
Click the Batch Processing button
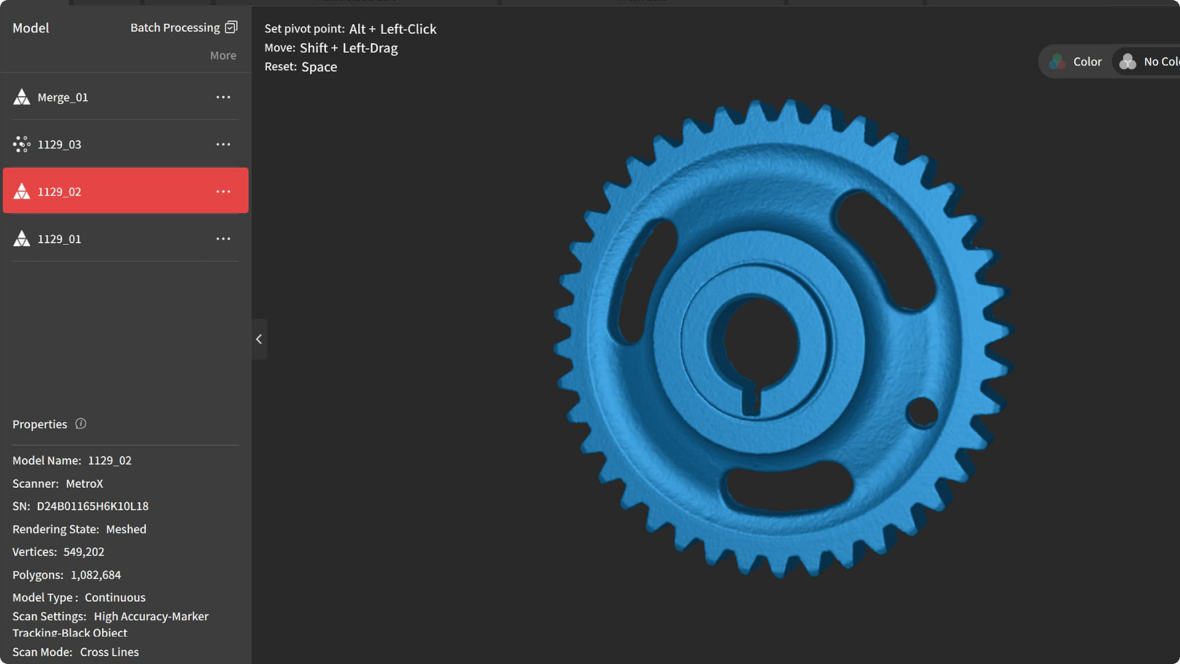point(175,27)
